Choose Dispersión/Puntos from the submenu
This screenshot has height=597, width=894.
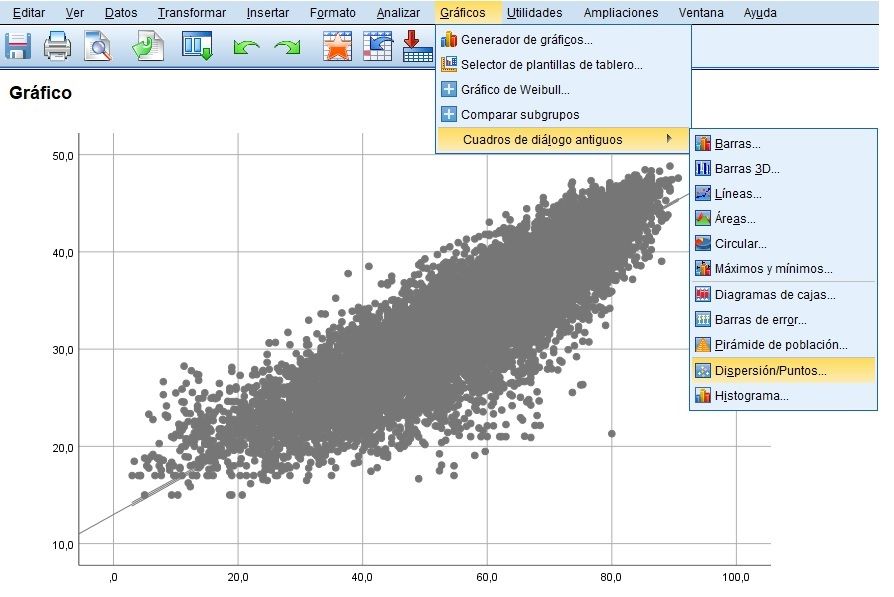[x=770, y=371]
